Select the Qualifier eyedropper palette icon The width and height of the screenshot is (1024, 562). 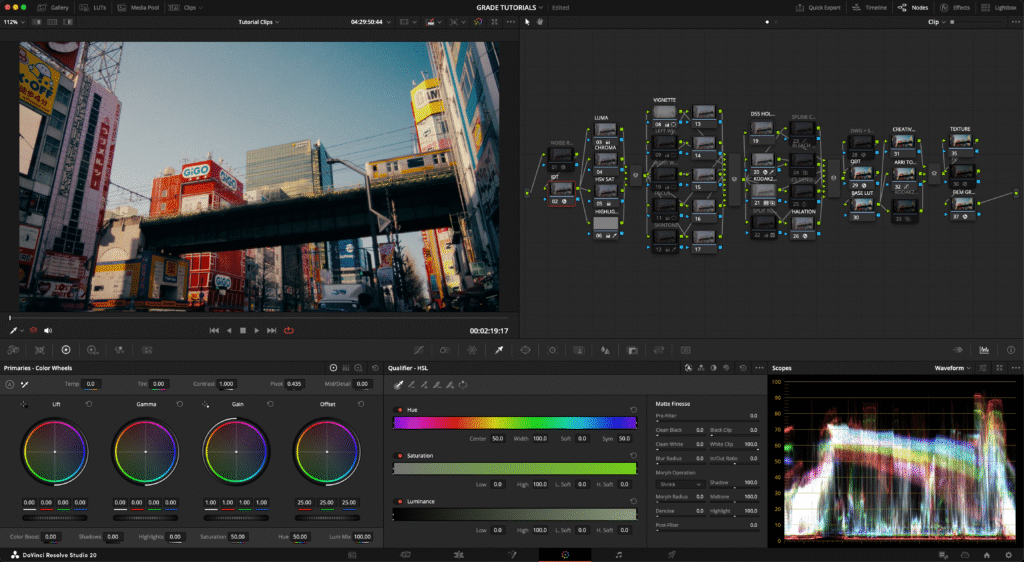click(x=497, y=350)
